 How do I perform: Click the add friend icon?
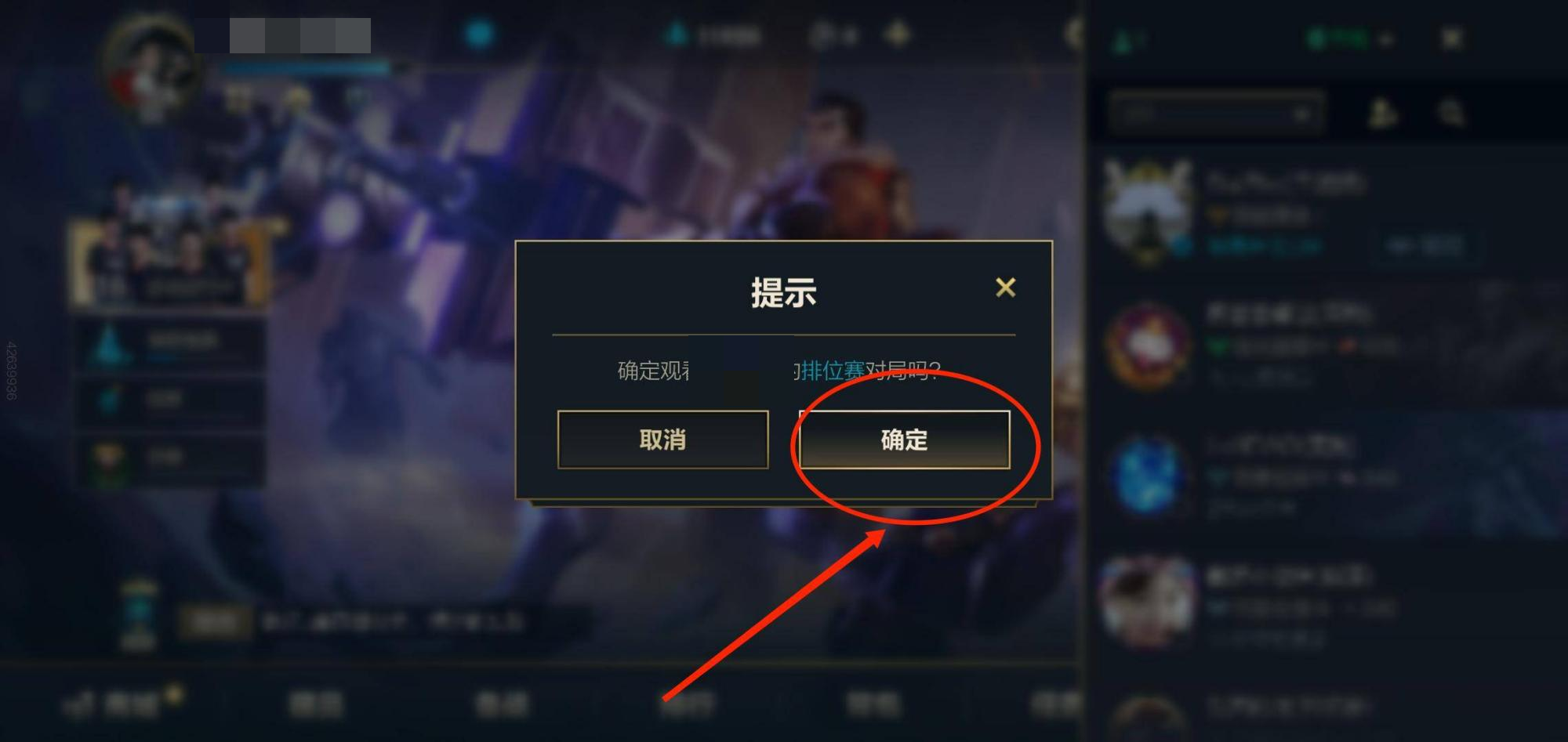pos(1382,114)
